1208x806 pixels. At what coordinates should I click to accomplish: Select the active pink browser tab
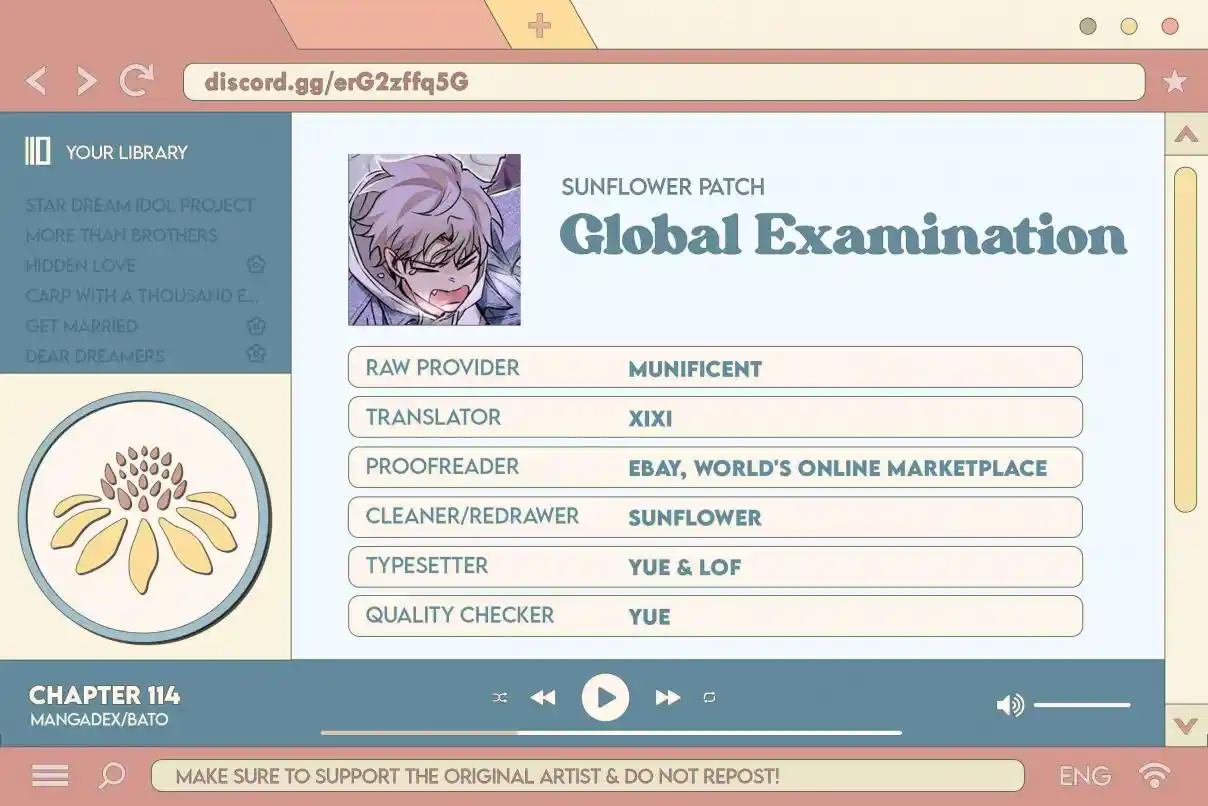tap(390, 24)
